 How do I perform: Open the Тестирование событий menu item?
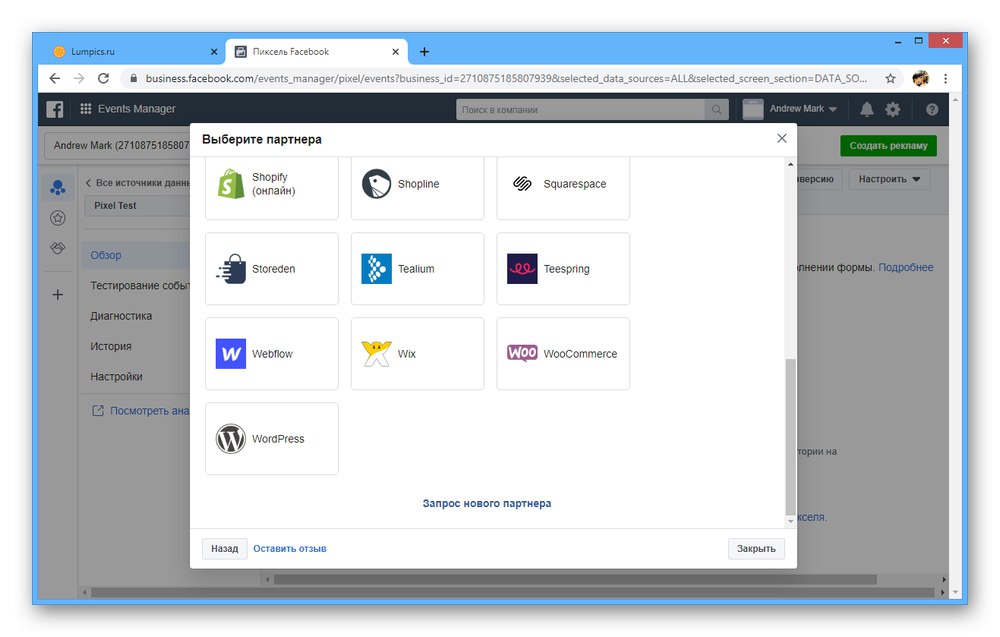140,286
